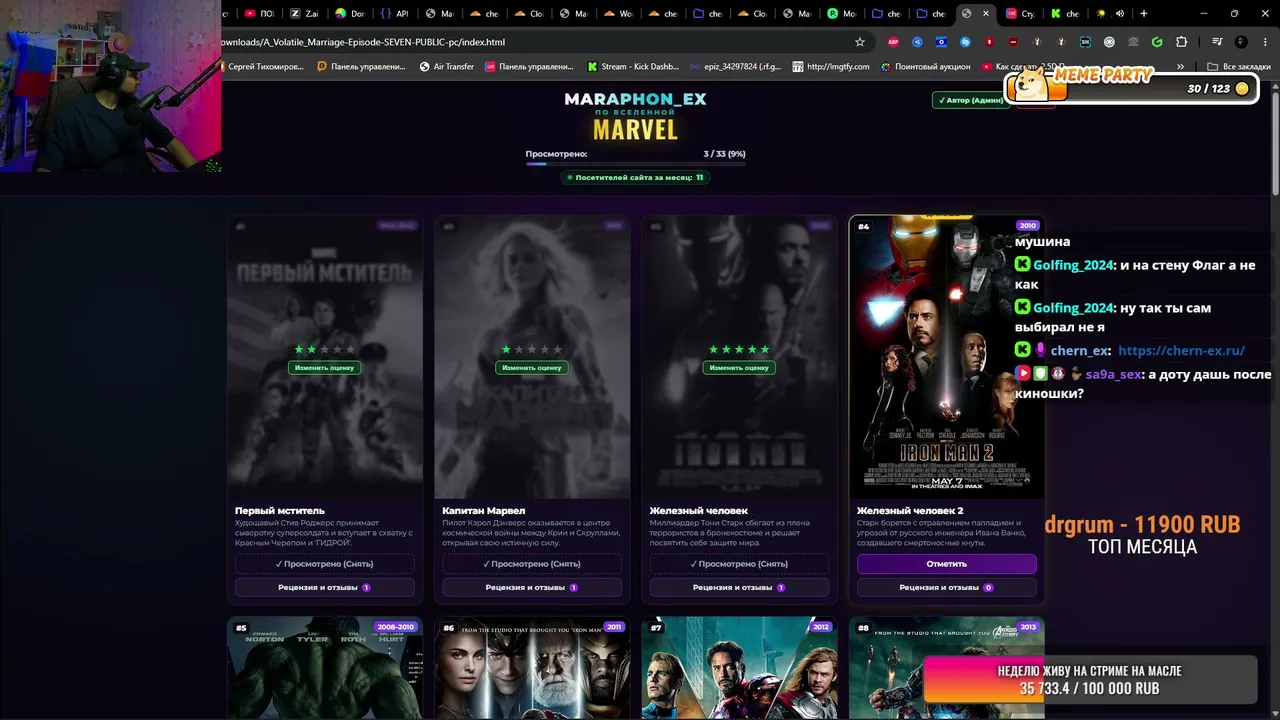Click Изменить оценку on Первый мститель
Viewport: 1280px width, 720px height.
pyautogui.click(x=324, y=367)
